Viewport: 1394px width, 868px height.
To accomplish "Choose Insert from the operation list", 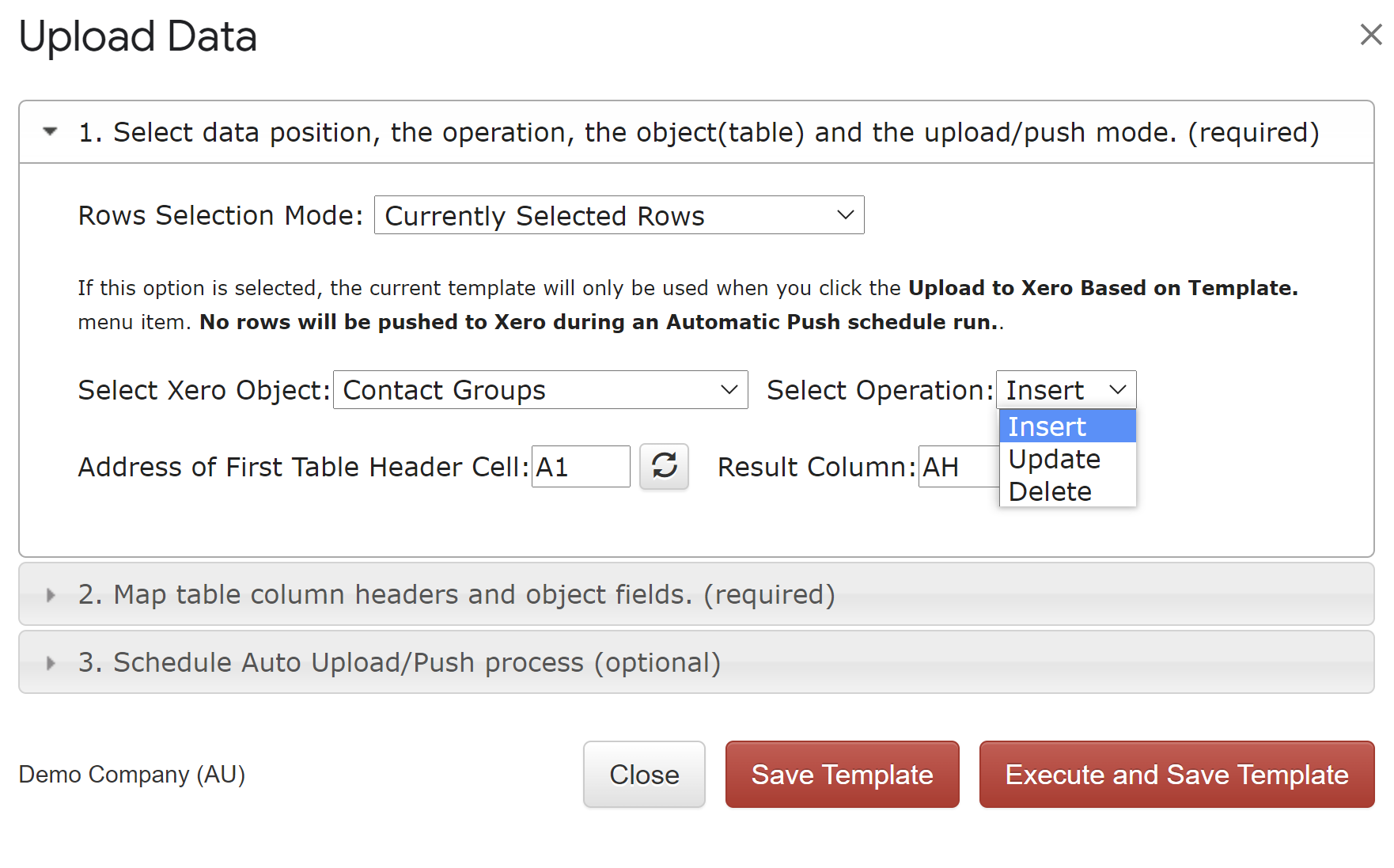I will pyautogui.click(x=1066, y=426).
